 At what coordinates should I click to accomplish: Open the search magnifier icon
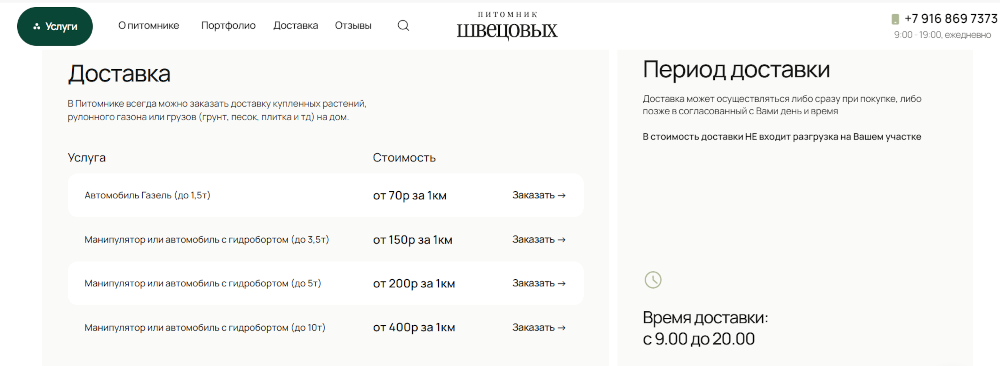403,26
